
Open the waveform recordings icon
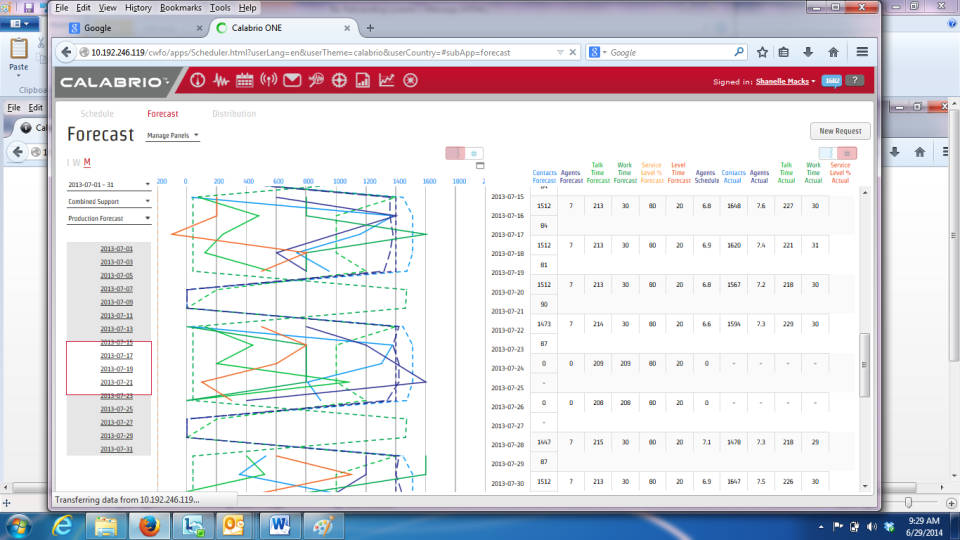click(221, 81)
